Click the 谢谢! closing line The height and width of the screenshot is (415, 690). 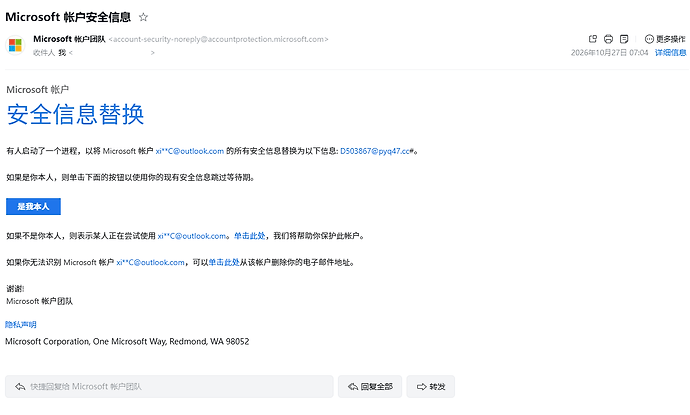point(15,289)
